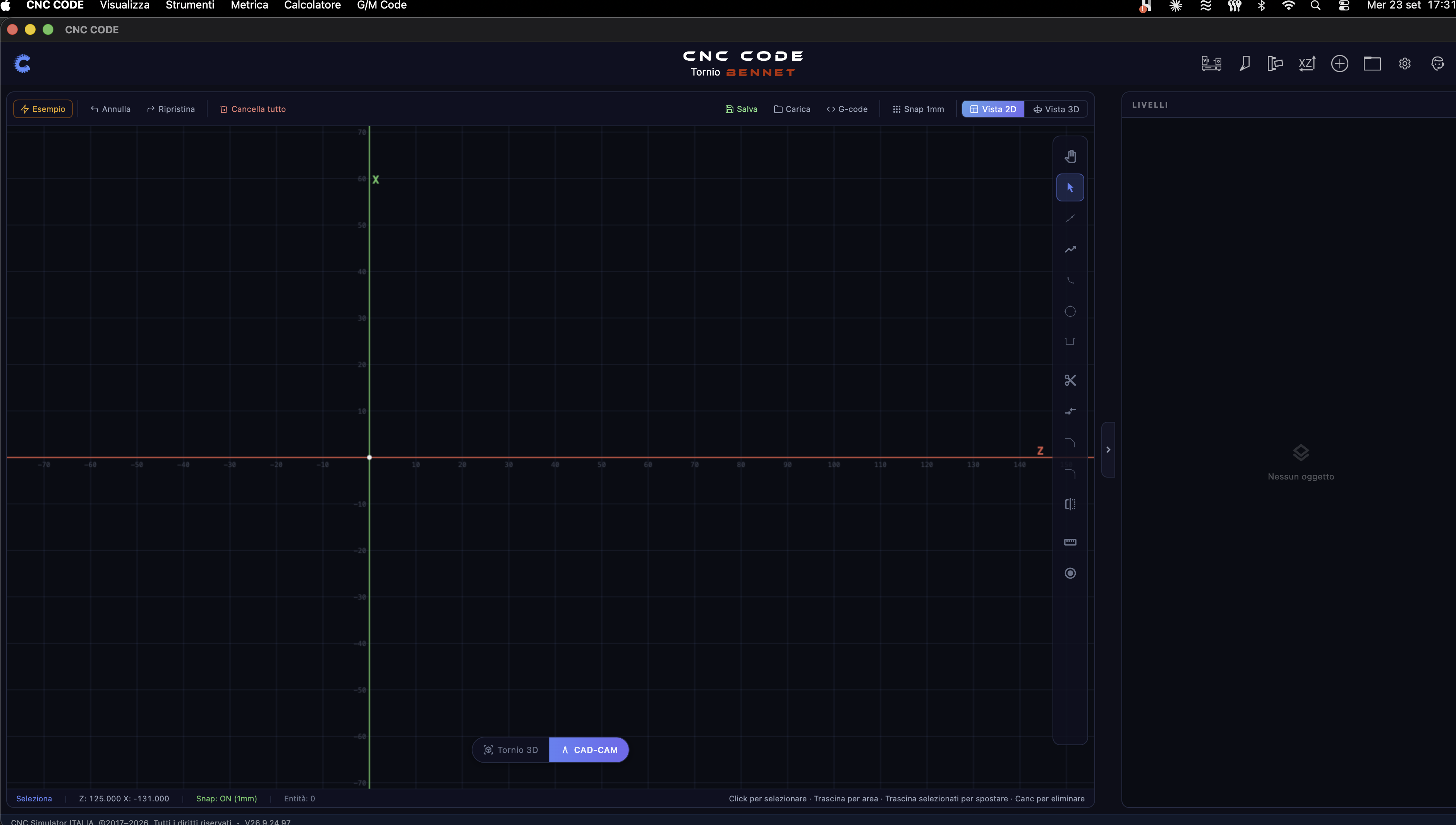Click Carica to load file
1456x825 pixels.
coord(792,109)
